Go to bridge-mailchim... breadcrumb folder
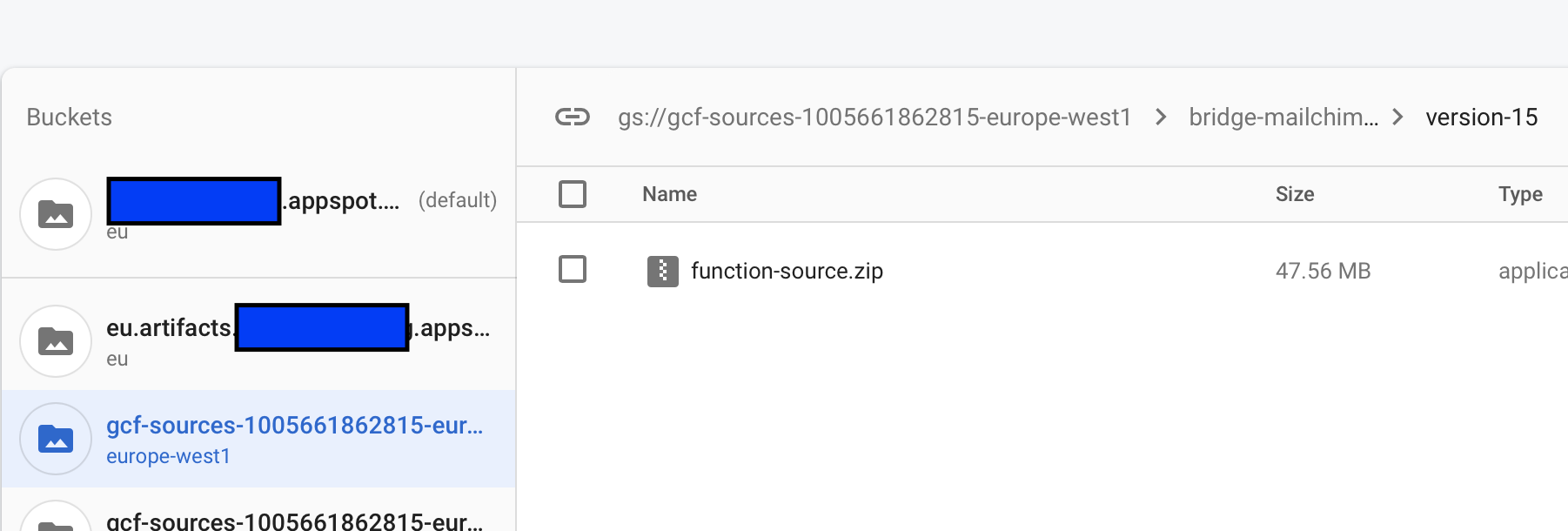Screen dimensions: 1568x531 coord(1283,117)
